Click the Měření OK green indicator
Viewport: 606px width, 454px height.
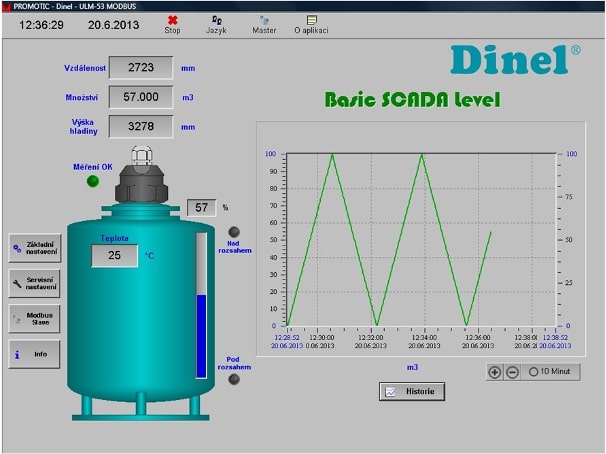[x=93, y=181]
